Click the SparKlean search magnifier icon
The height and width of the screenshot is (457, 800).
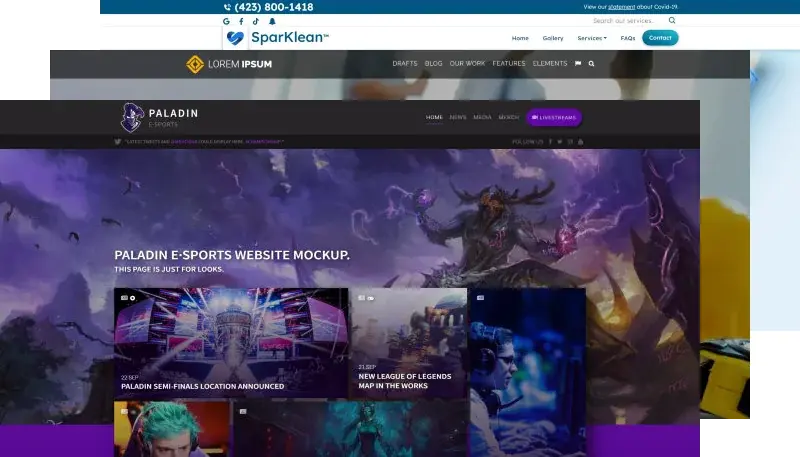click(672, 20)
